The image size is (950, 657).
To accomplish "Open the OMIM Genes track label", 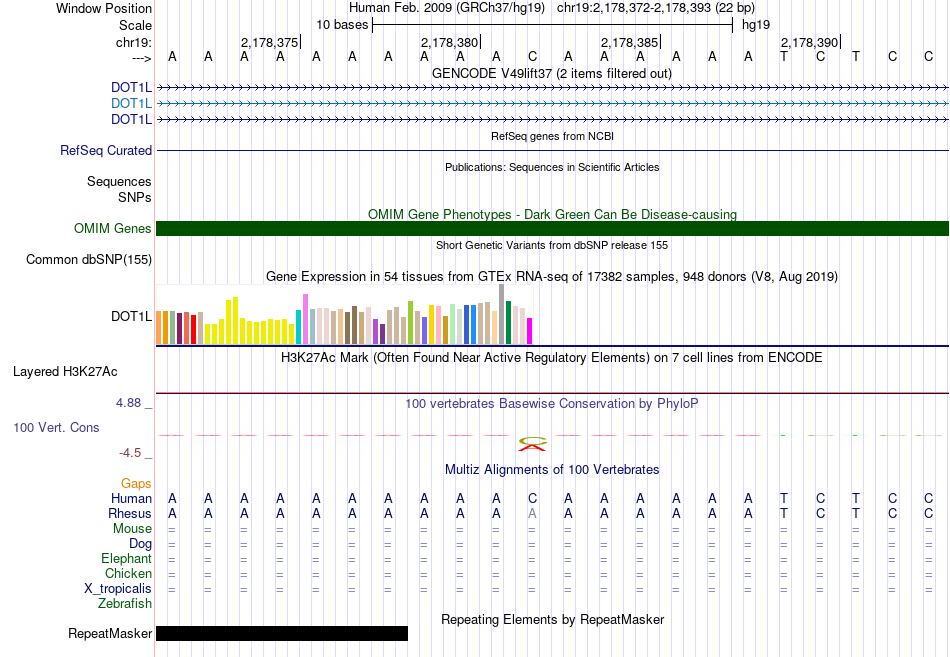I will point(112,228).
